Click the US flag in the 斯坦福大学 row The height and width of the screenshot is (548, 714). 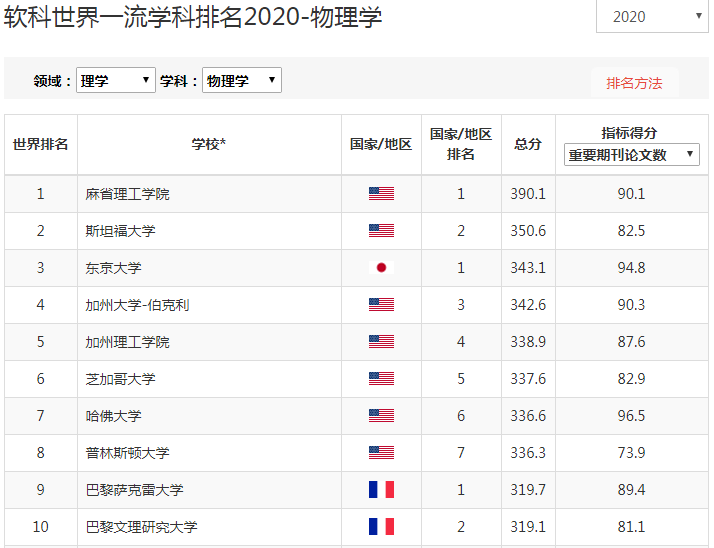(x=381, y=230)
